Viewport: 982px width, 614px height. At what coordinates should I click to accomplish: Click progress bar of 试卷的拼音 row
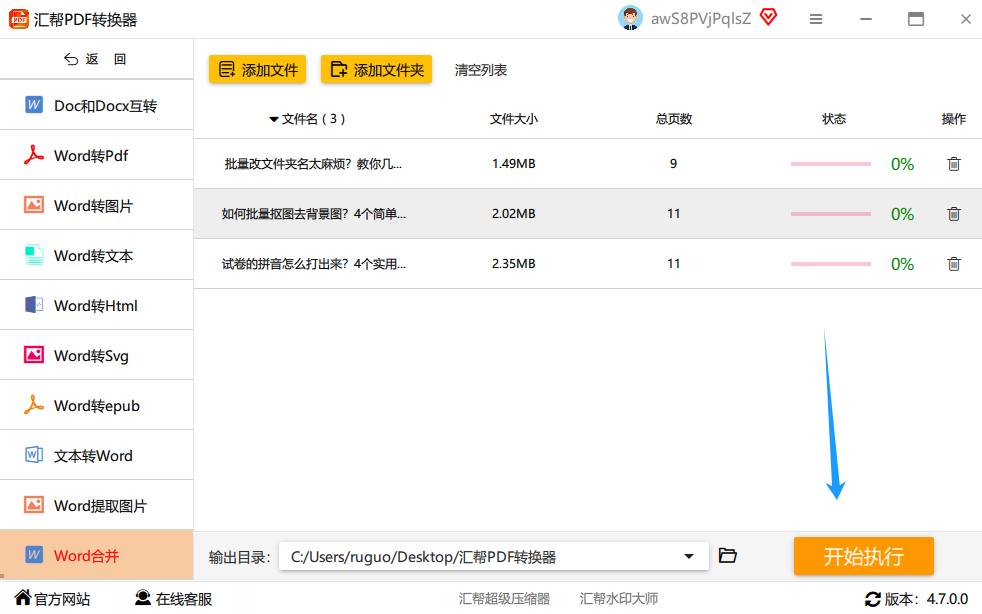pyautogui.click(x=830, y=264)
